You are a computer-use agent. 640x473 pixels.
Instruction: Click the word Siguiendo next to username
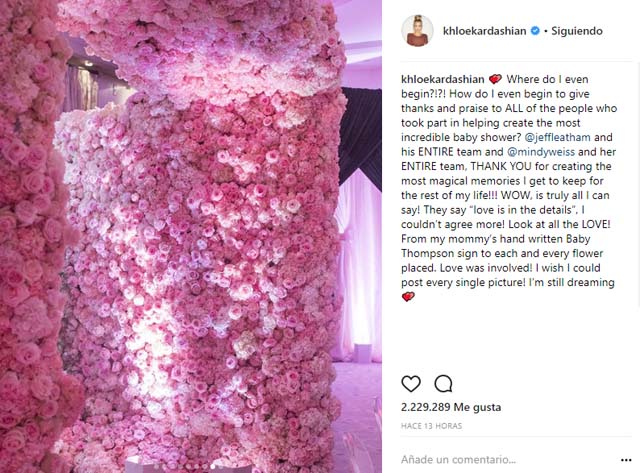pos(577,31)
